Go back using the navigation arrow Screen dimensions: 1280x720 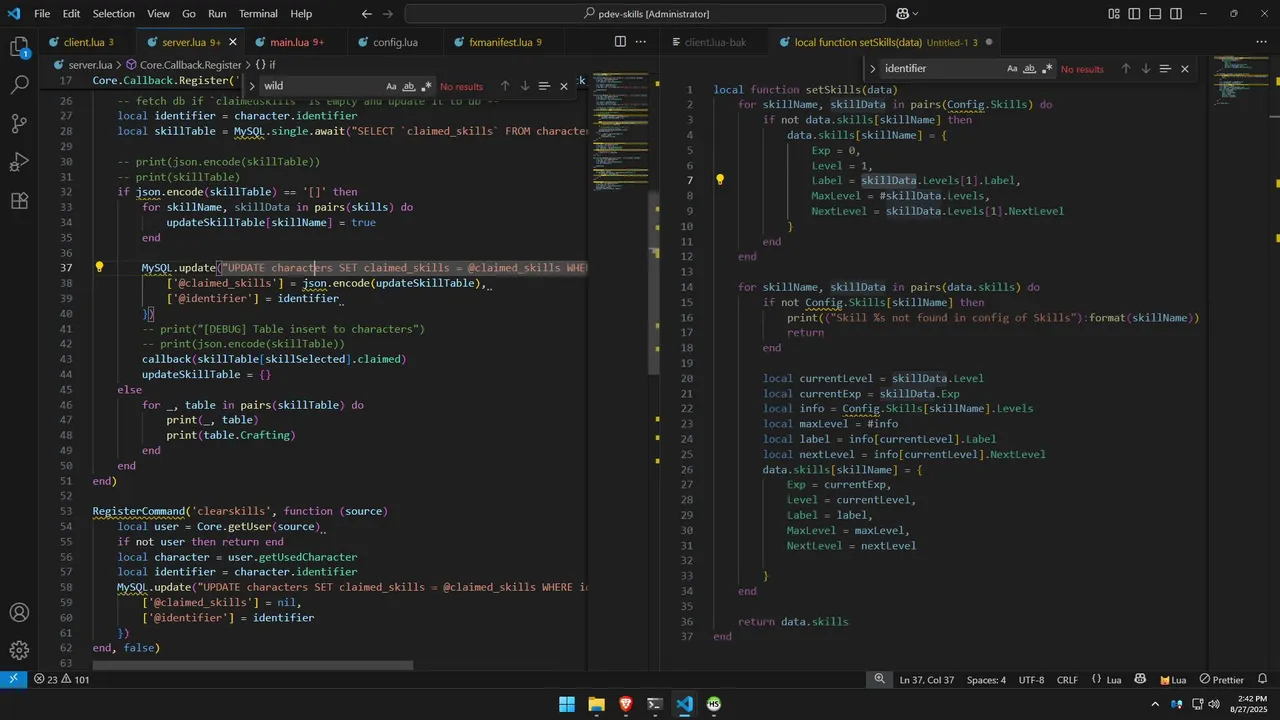tap(366, 14)
